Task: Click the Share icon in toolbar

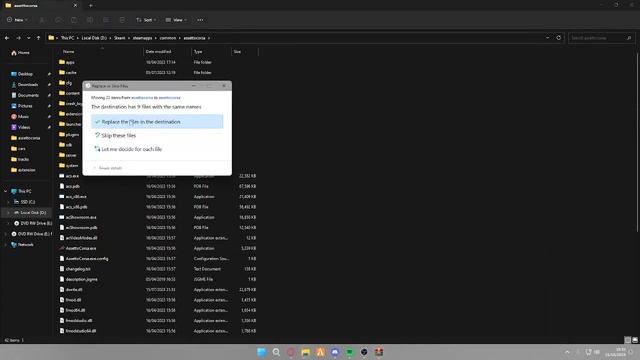Action: tap(106, 20)
